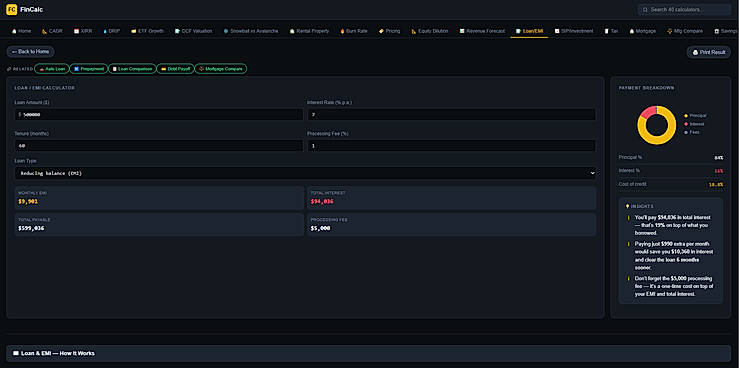Click the Total Interest value $94,036

[x=322, y=202]
